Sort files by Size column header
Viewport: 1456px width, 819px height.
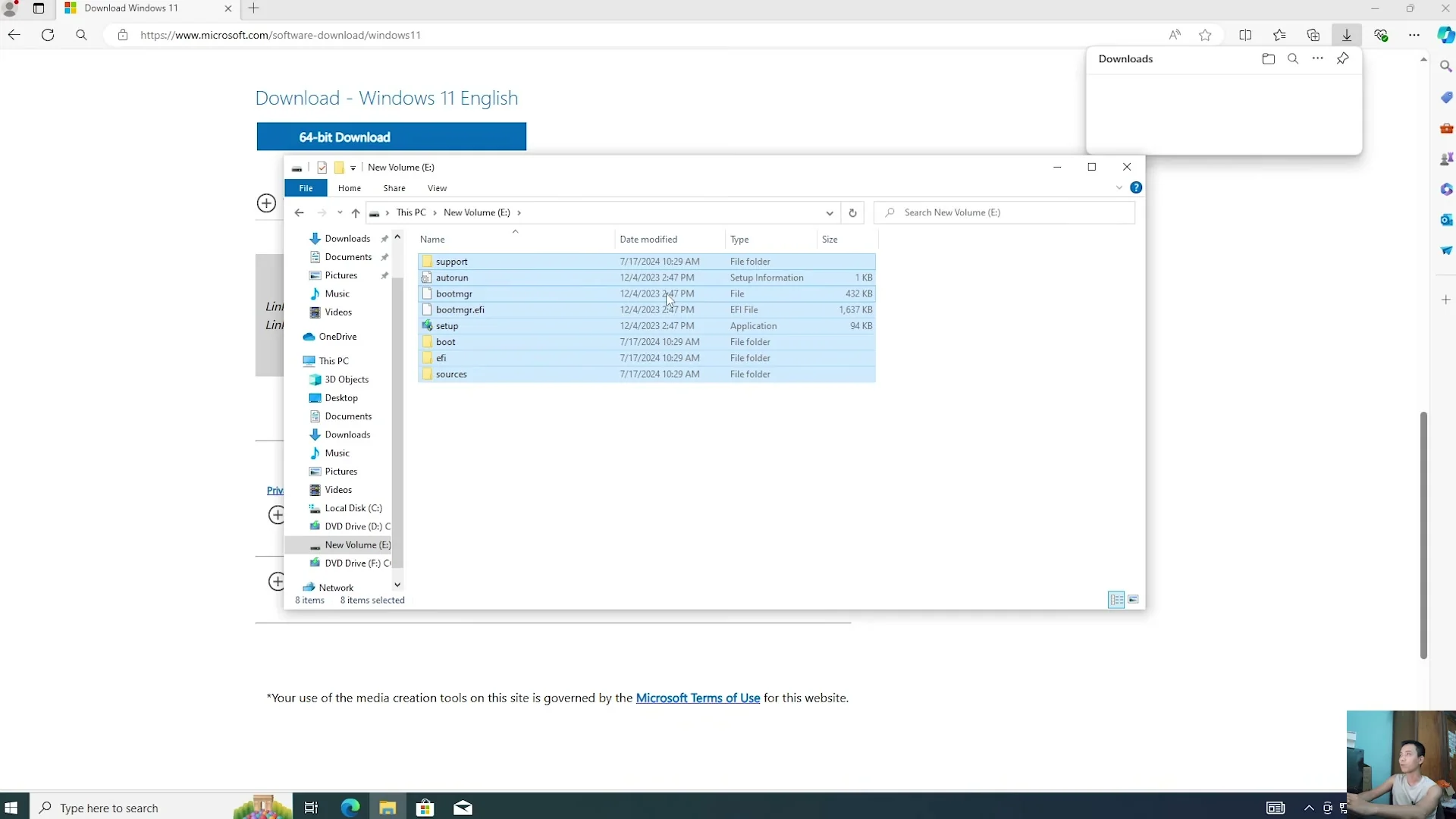[x=847, y=240]
